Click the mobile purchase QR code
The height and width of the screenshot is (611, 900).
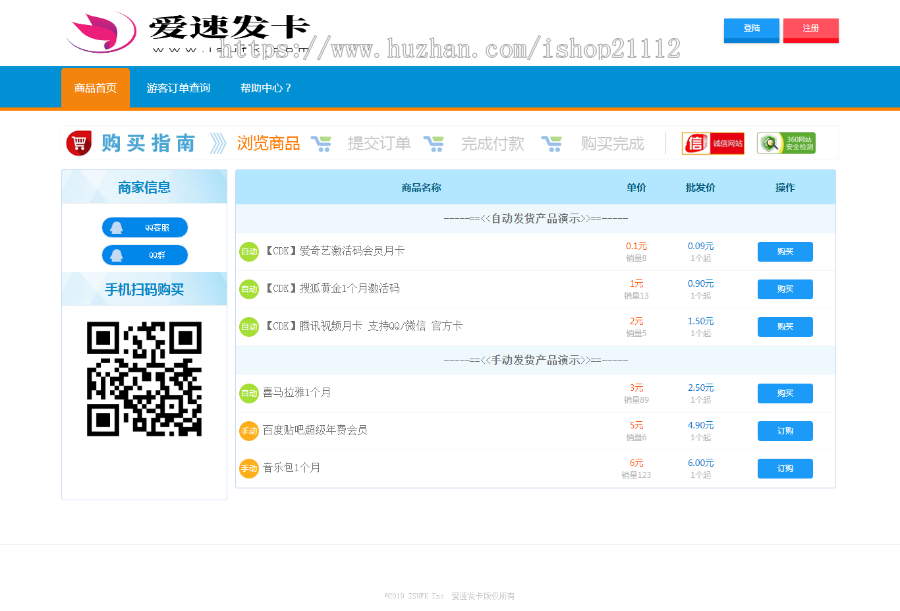pyautogui.click(x=144, y=378)
